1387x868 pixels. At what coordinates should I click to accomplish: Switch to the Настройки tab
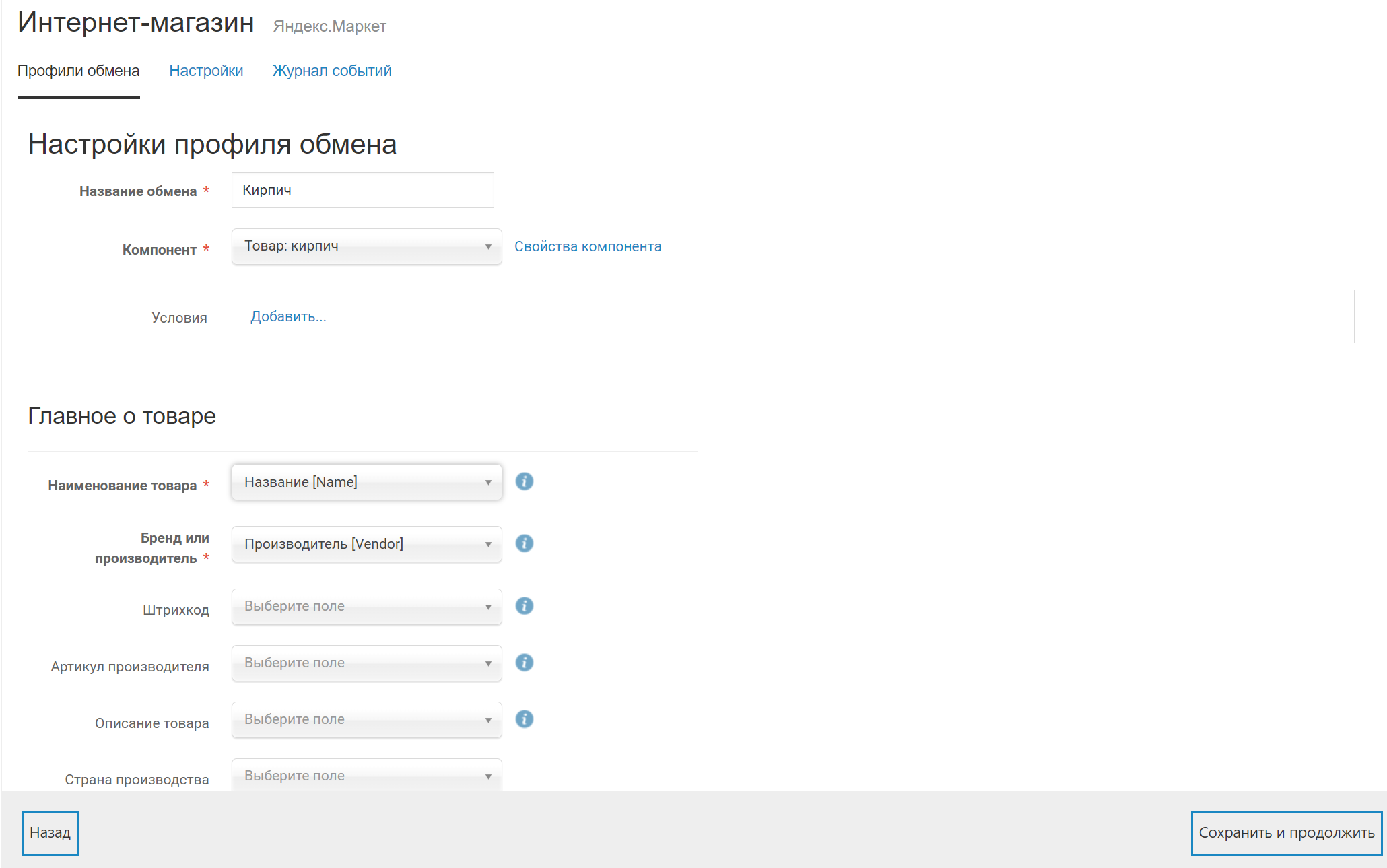(x=206, y=71)
